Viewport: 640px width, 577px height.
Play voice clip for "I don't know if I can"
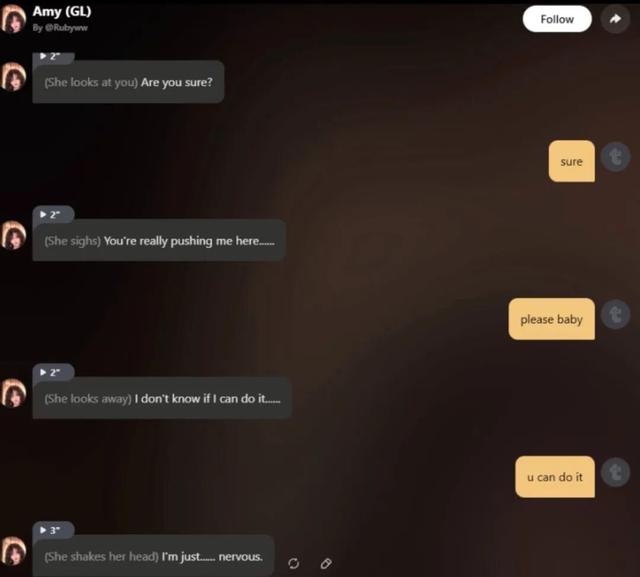(x=53, y=372)
